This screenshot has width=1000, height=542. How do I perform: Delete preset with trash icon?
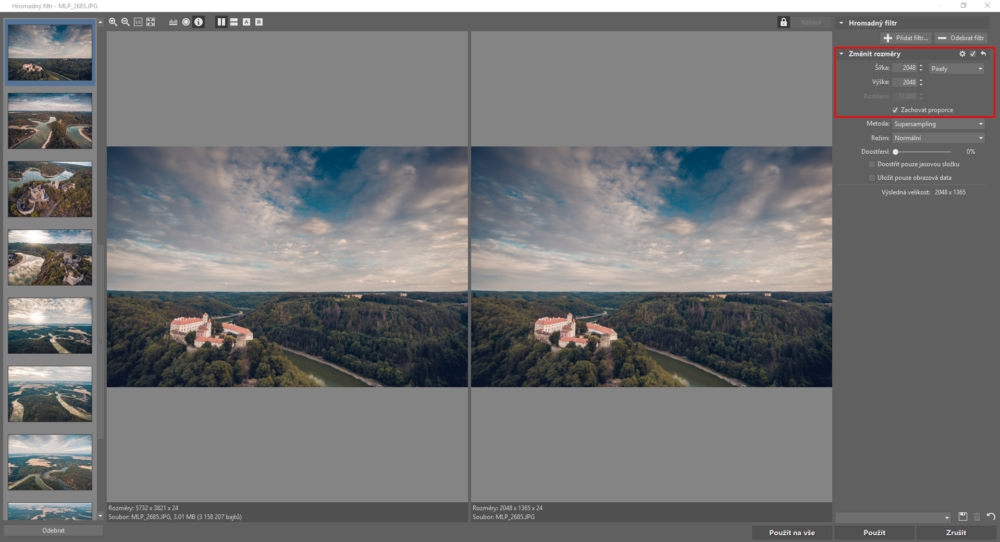(976, 516)
